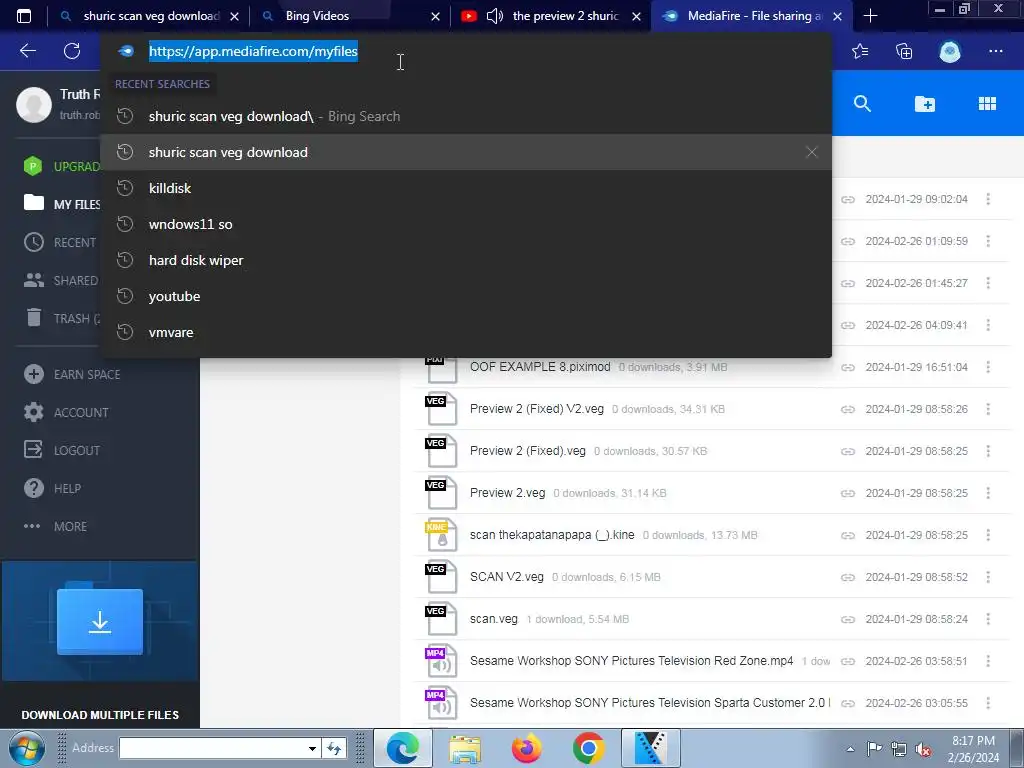Open EARN SPACE in the sidebar

coord(72,374)
